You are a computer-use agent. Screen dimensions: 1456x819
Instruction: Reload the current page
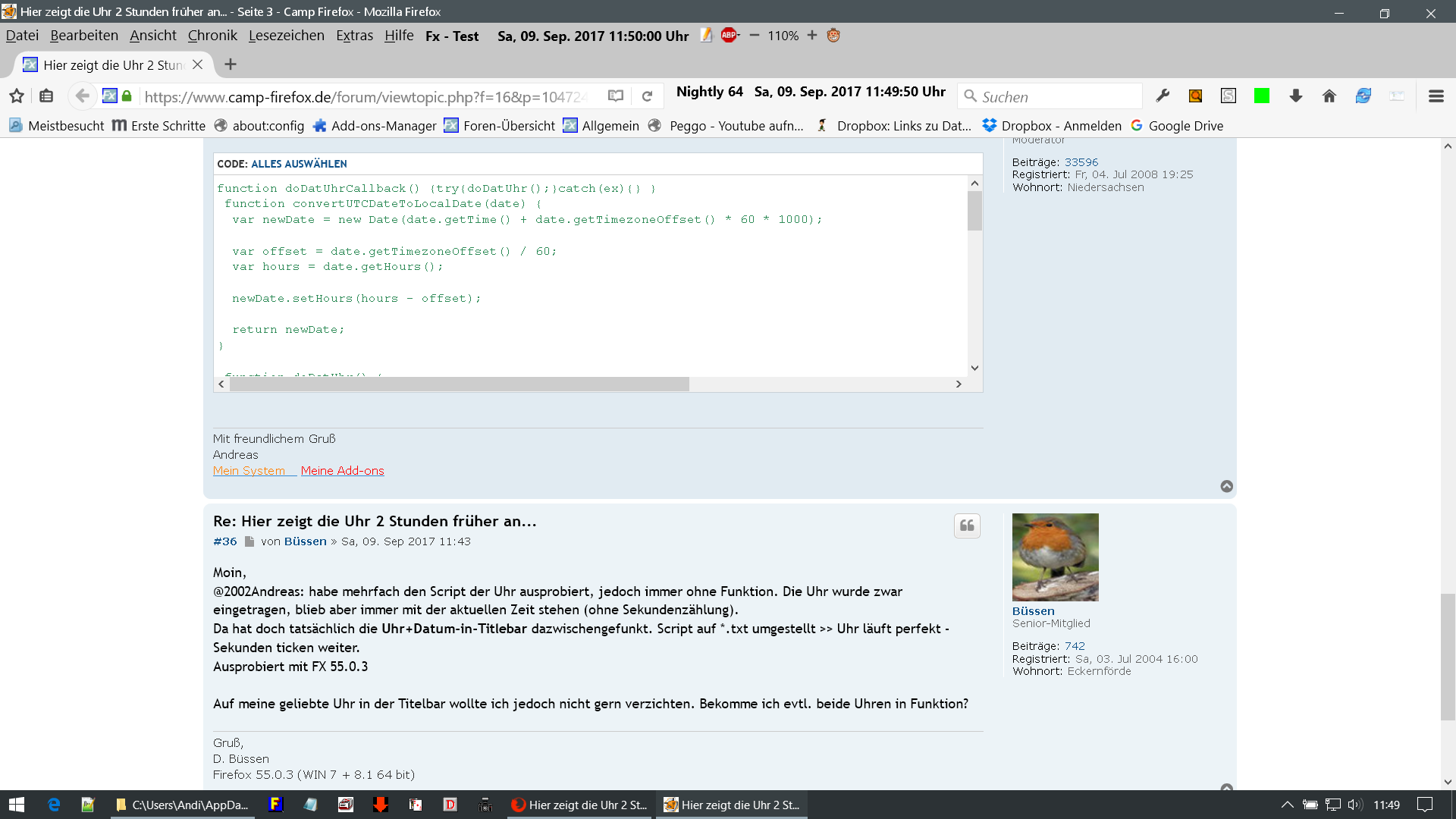[x=647, y=96]
